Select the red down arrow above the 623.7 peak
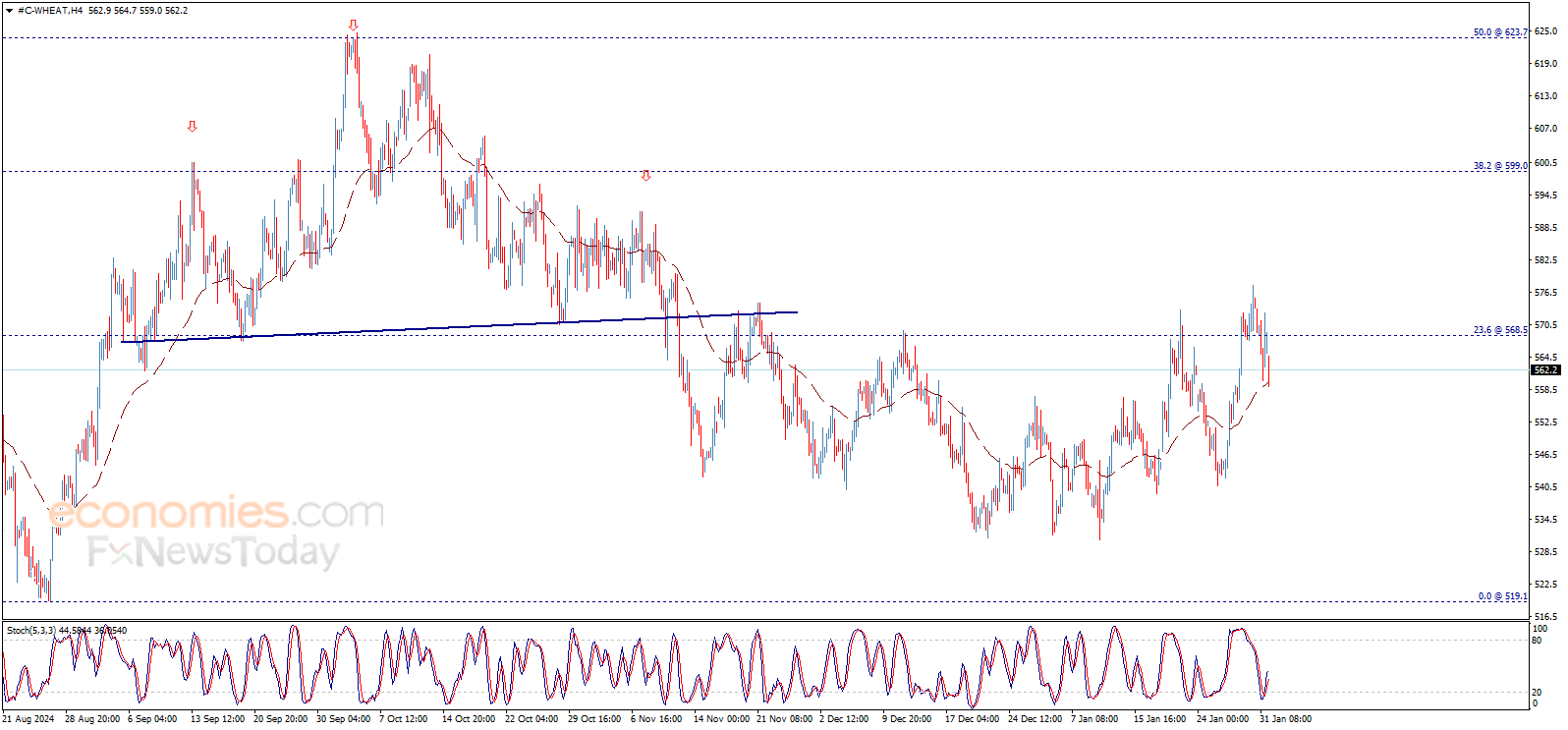The height and width of the screenshot is (730, 1568). pos(354,26)
